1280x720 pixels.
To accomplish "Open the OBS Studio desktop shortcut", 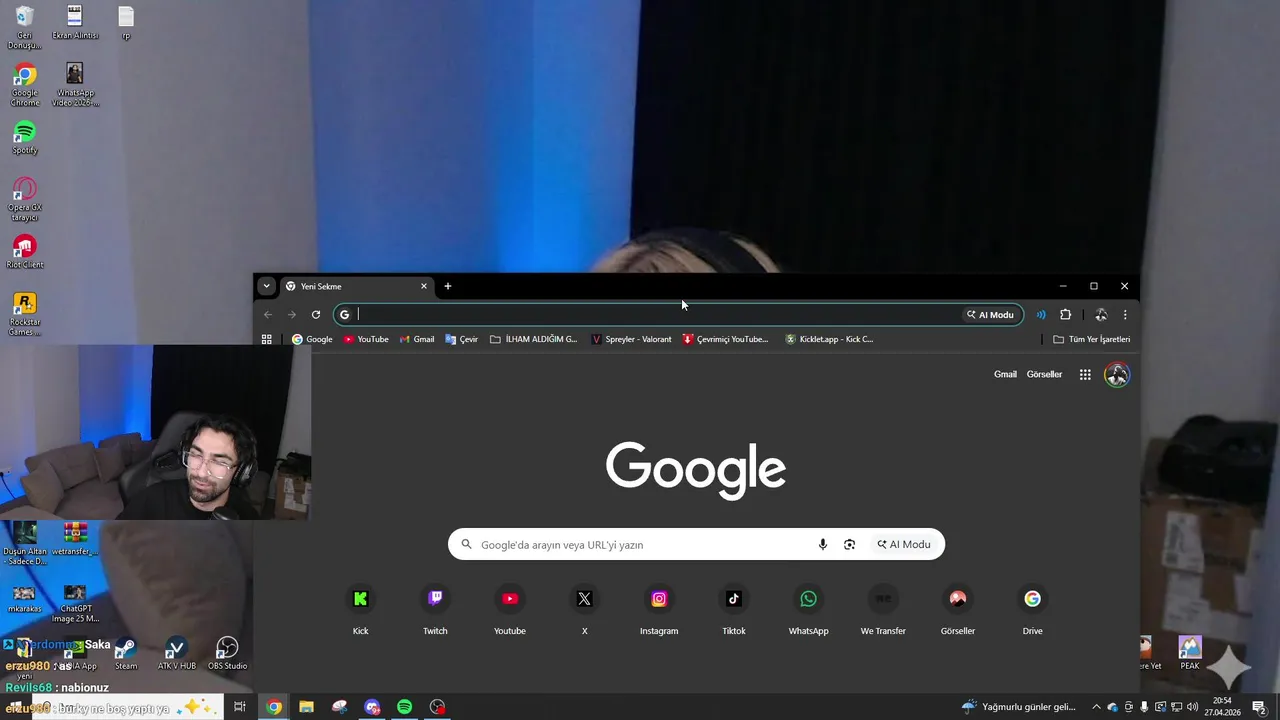I will pos(227,654).
